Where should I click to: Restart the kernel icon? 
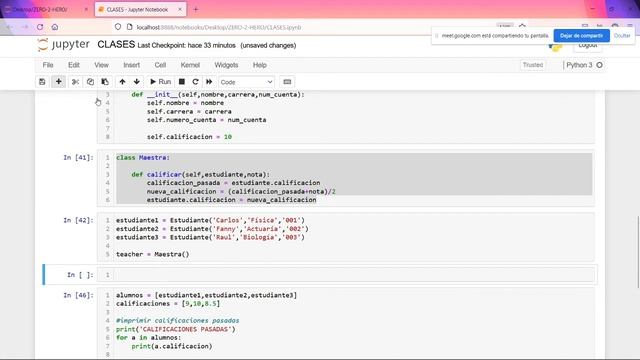pyautogui.click(x=195, y=82)
